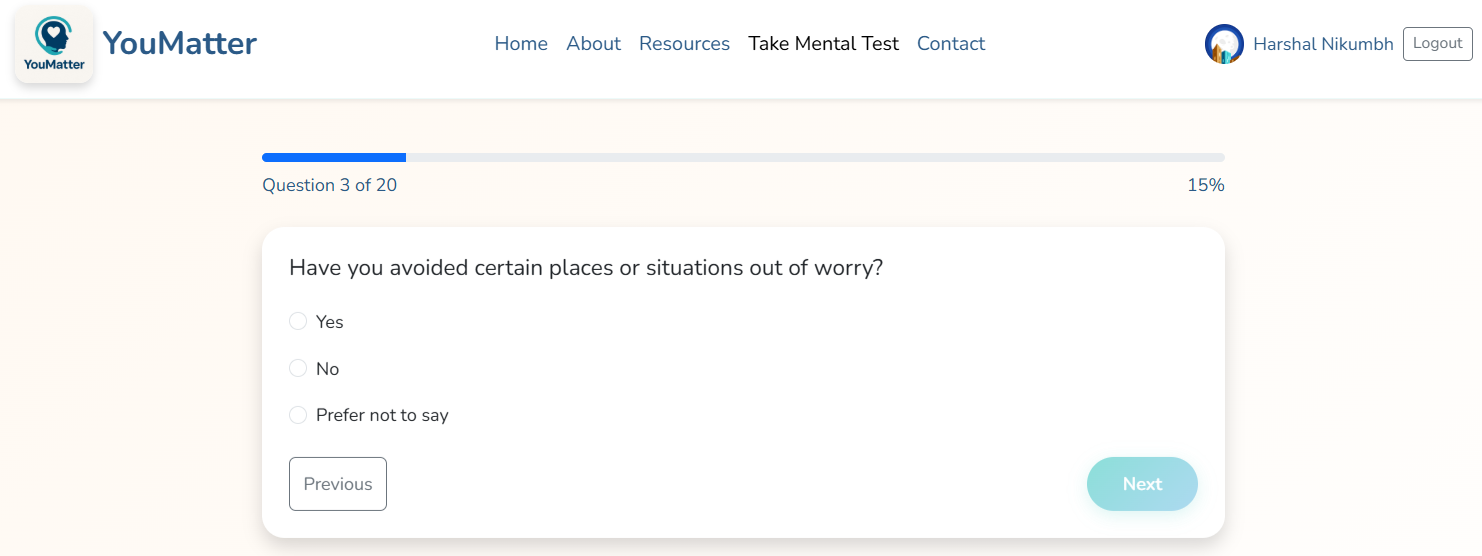Log out using the Logout button

tap(1437, 44)
